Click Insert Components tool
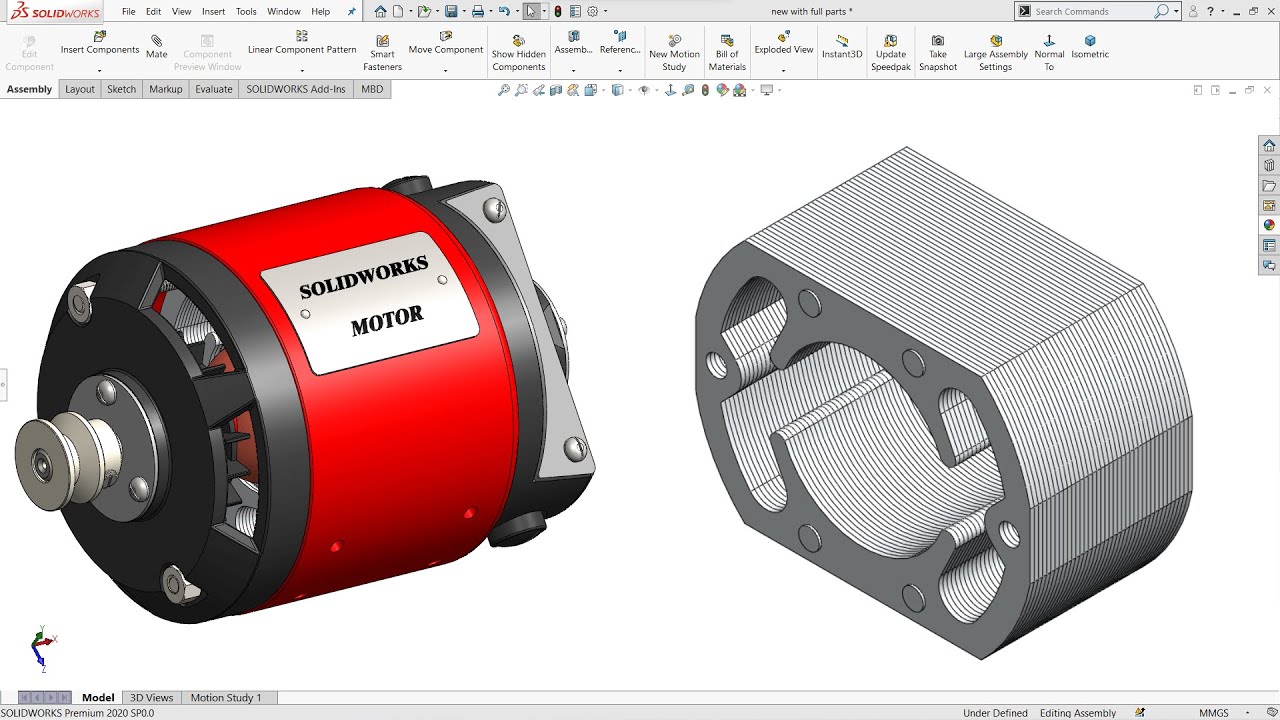The height and width of the screenshot is (720, 1280). 100,43
